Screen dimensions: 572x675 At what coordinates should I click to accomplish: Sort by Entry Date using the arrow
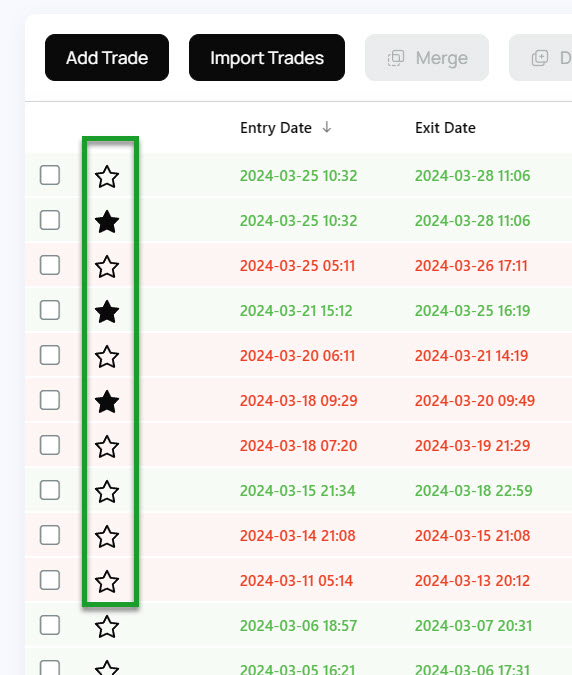click(x=327, y=127)
